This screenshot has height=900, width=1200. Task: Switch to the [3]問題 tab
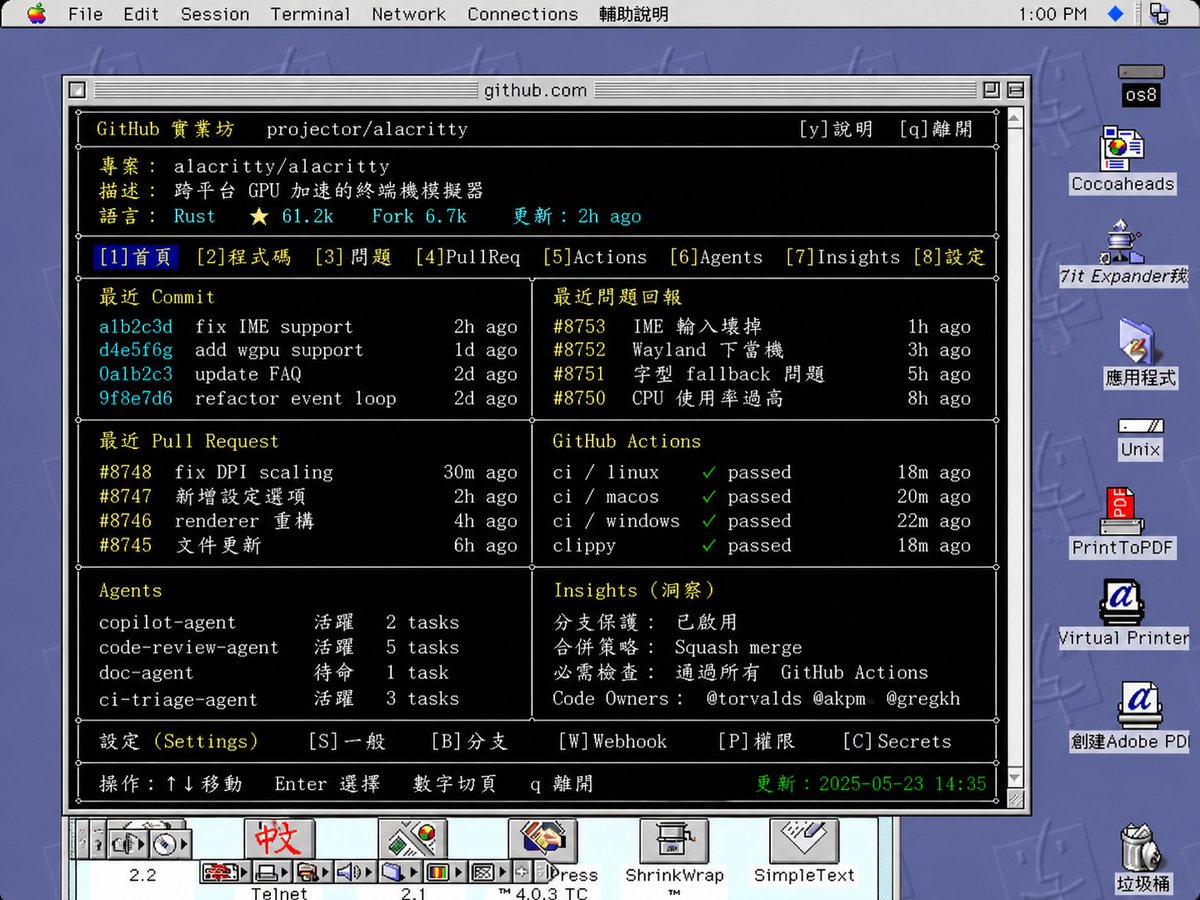point(353,257)
